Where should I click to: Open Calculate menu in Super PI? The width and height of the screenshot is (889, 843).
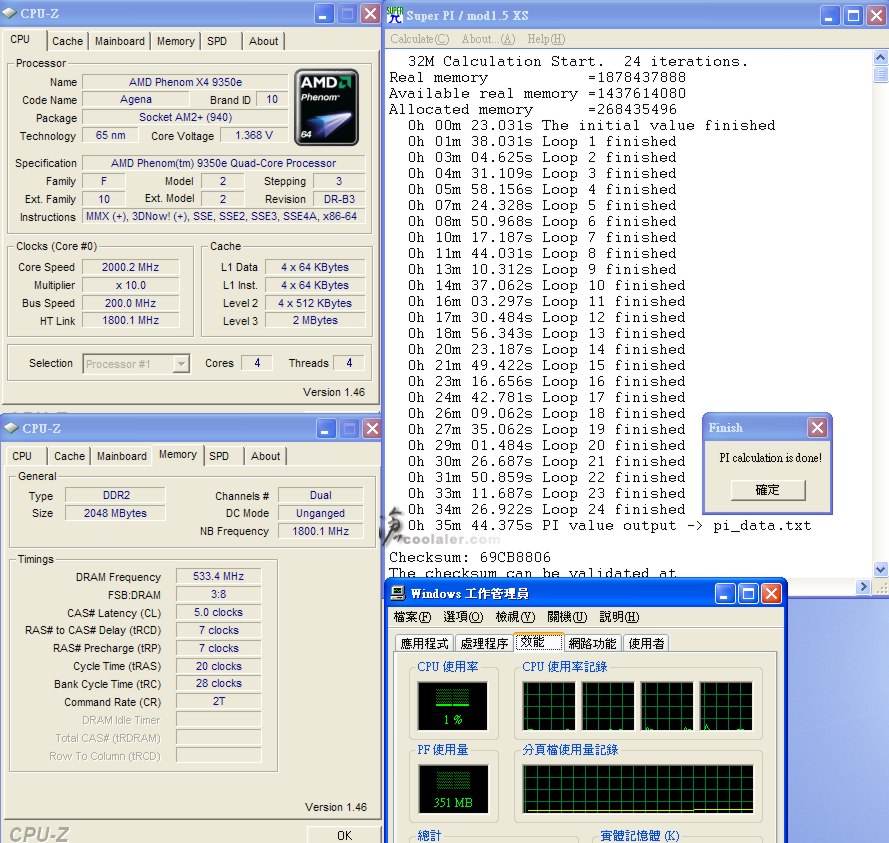(x=420, y=39)
